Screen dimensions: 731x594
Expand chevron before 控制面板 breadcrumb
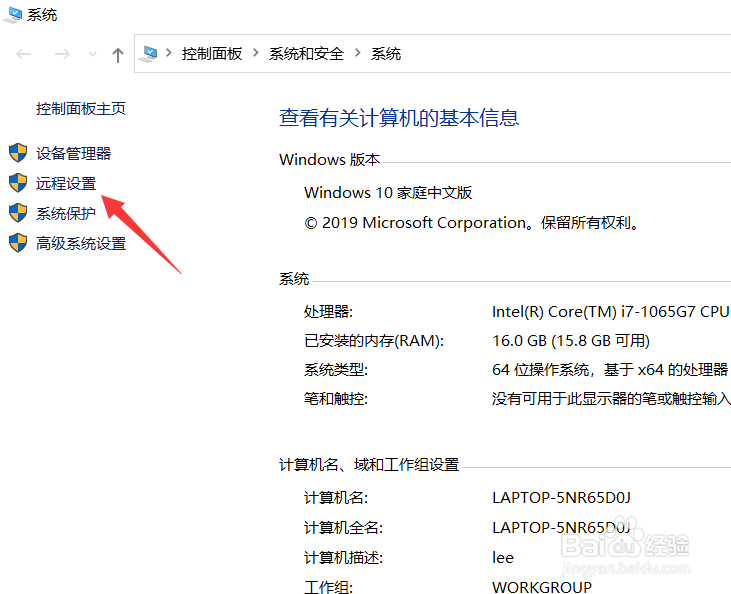click(x=169, y=53)
